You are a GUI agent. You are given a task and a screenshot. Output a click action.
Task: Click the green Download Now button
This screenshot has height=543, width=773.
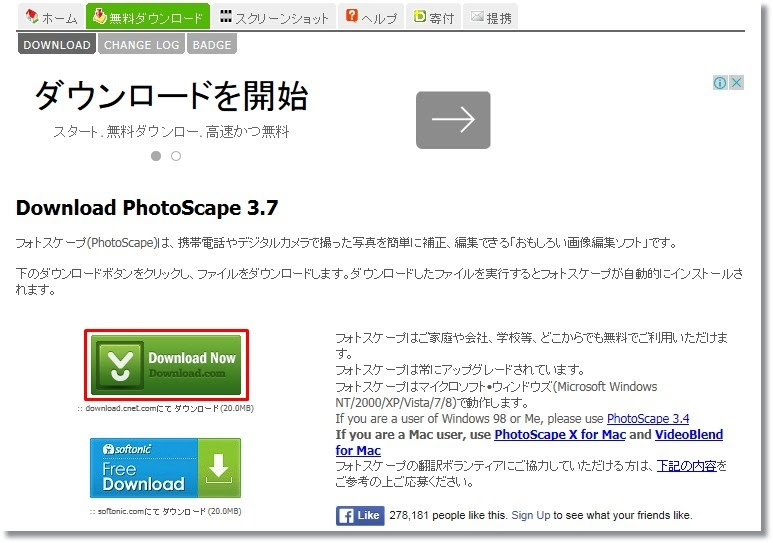[x=166, y=365]
